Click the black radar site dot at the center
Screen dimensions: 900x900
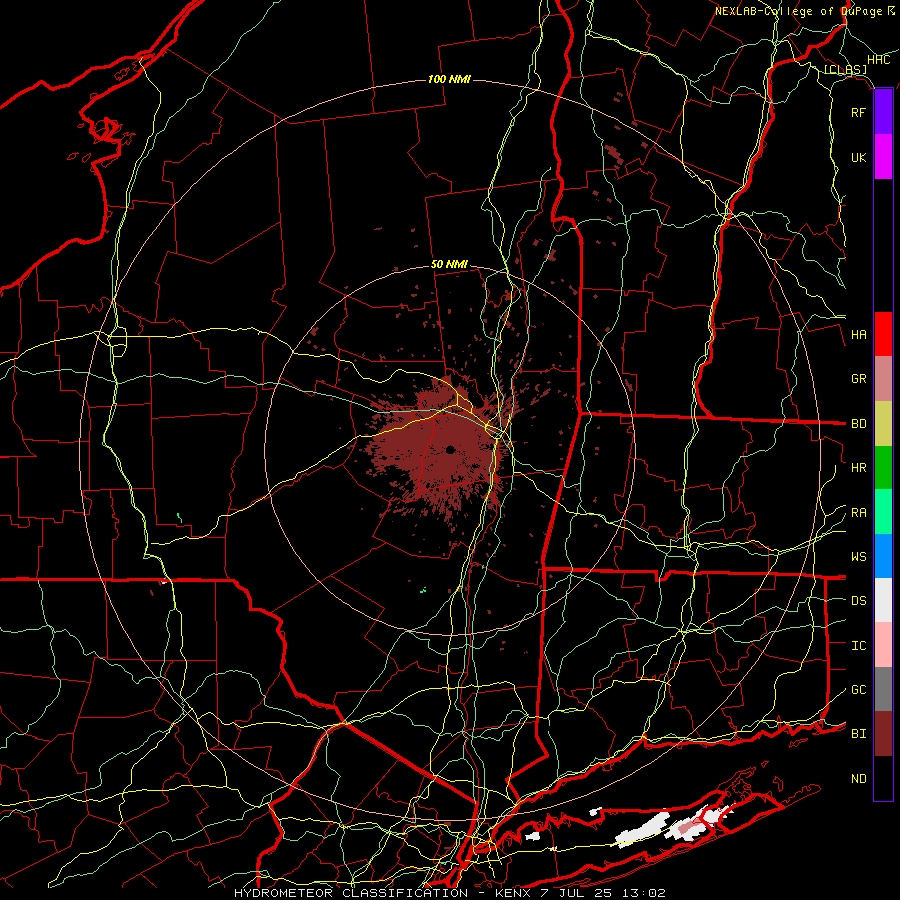[451, 449]
